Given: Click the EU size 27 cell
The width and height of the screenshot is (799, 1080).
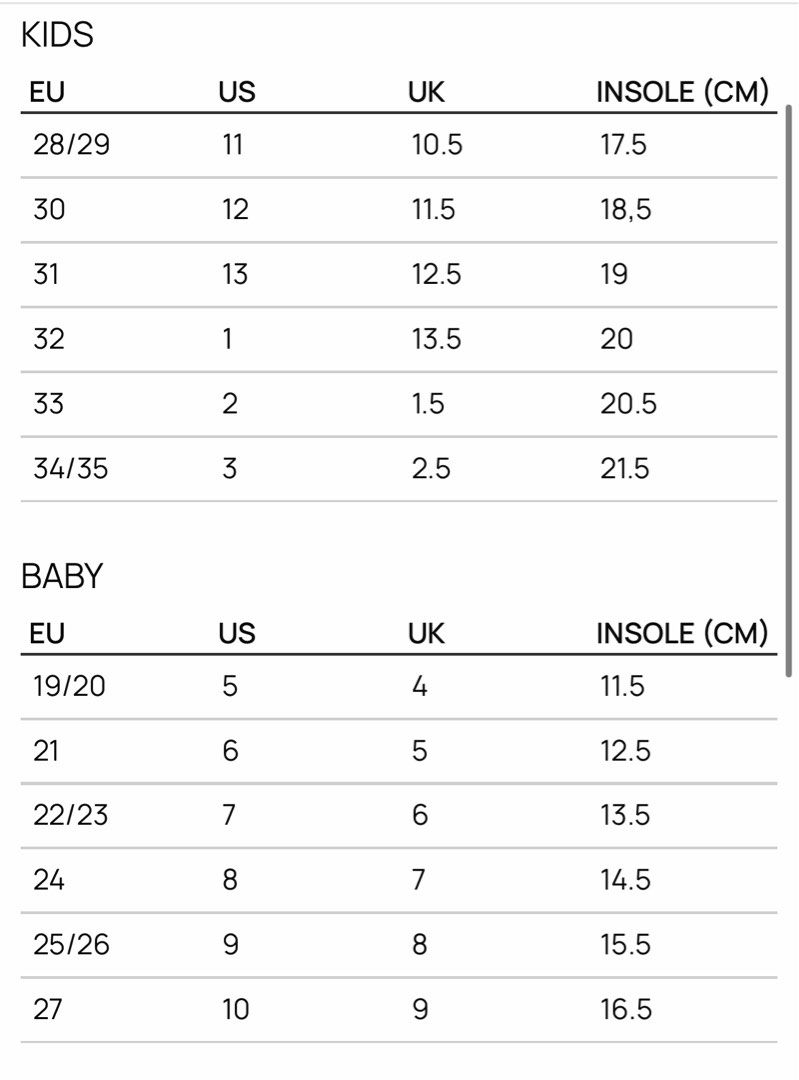Looking at the screenshot, I should click(47, 1009).
